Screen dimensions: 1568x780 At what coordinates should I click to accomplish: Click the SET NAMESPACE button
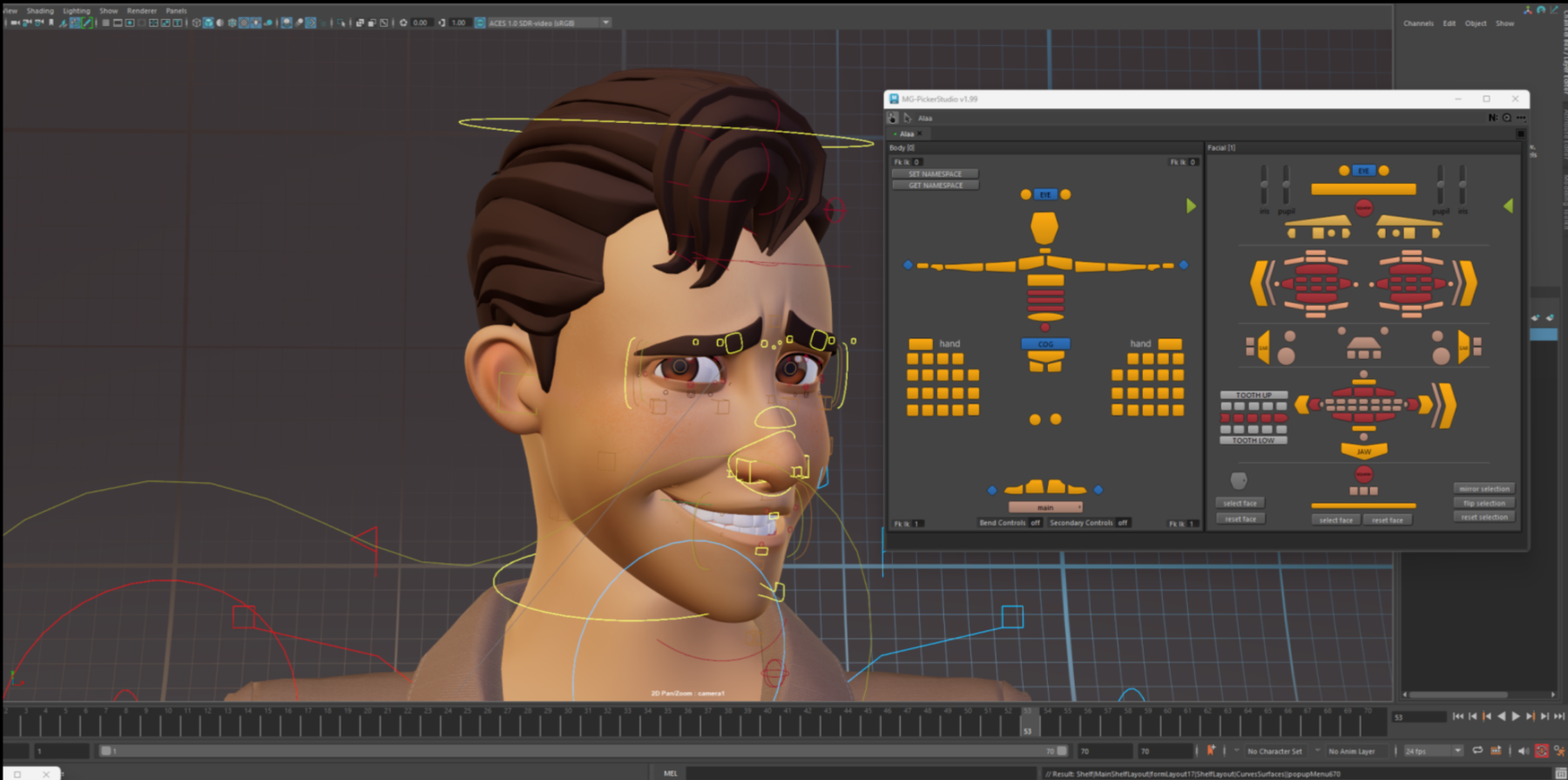[935, 173]
